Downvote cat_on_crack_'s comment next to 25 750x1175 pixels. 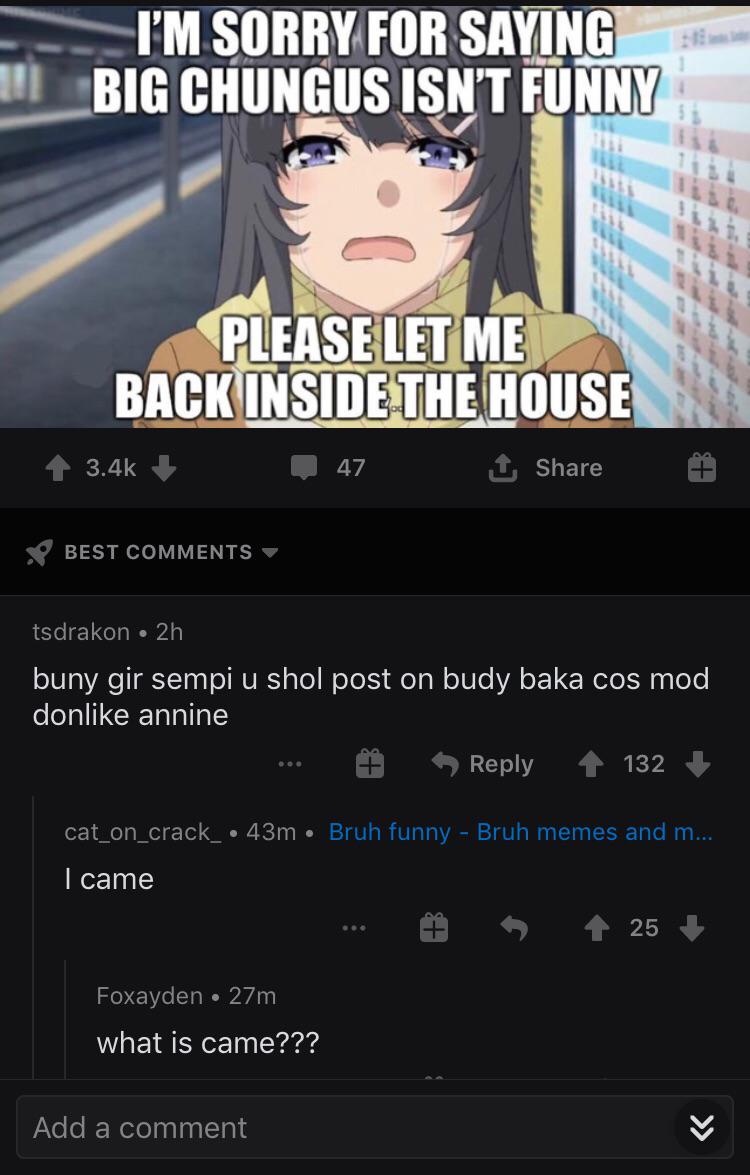point(692,928)
